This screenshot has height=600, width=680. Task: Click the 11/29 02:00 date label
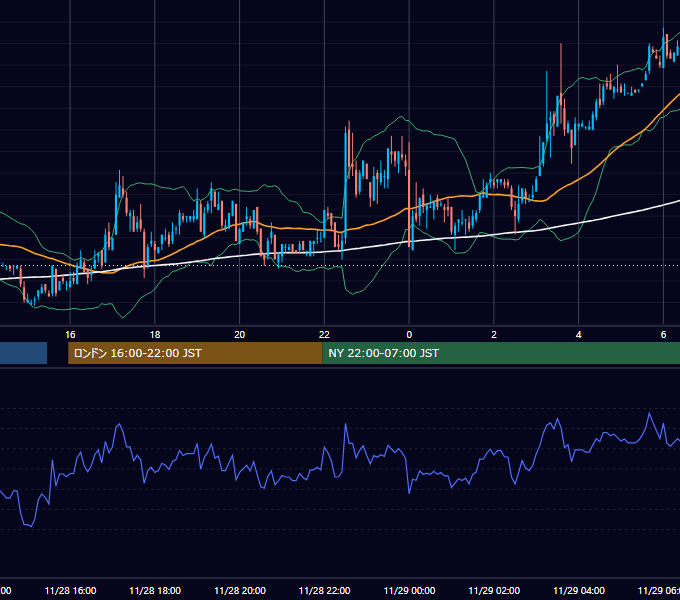tap(494, 590)
